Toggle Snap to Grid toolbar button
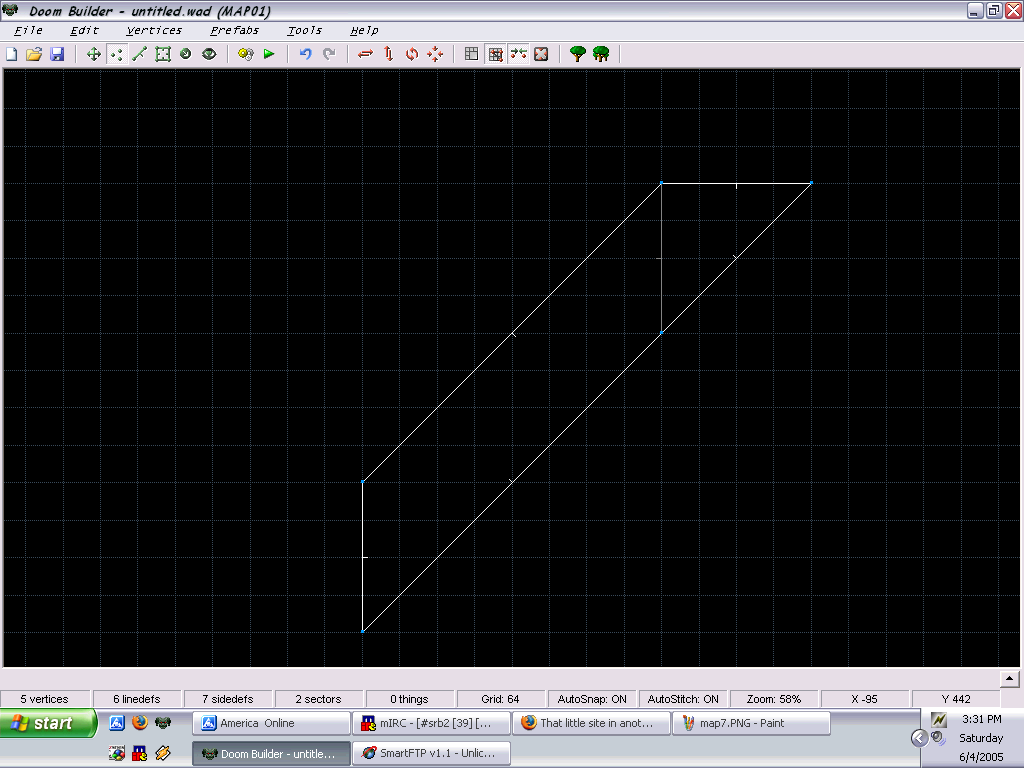The image size is (1024, 768). click(496, 54)
